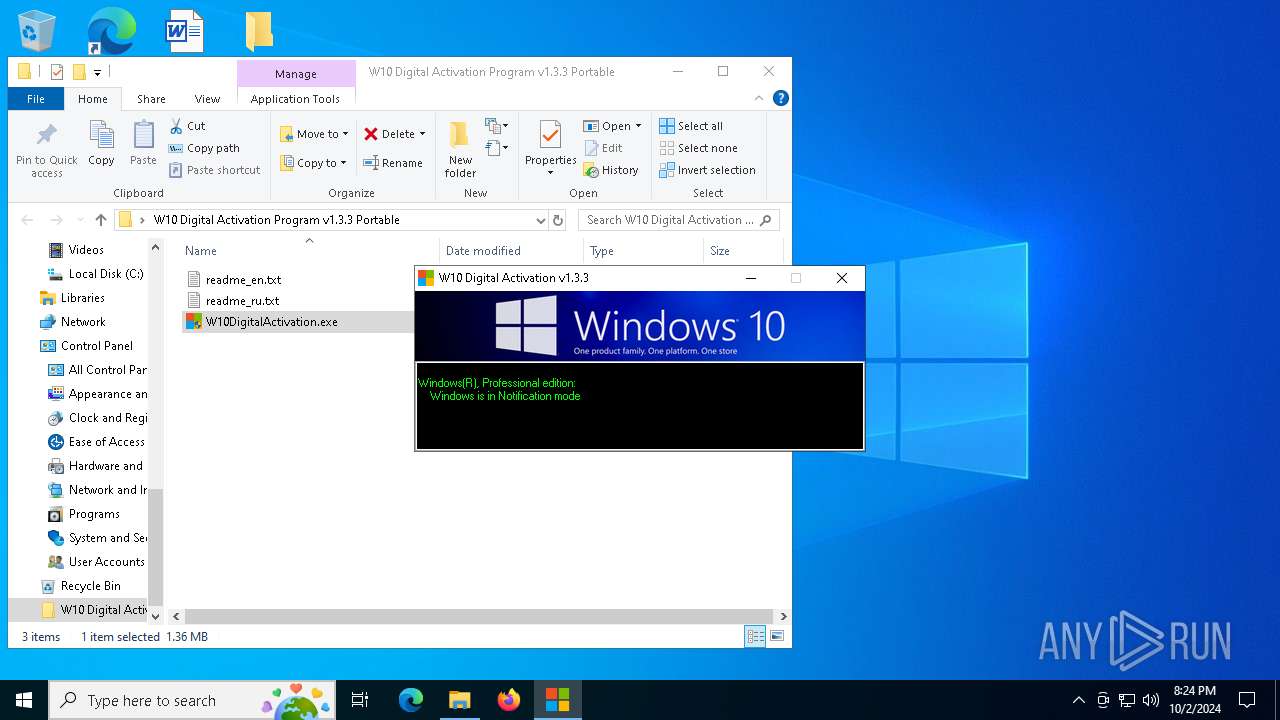Select Network in navigation pane
Screen dimensions: 1280x720
pyautogui.click(x=83, y=322)
